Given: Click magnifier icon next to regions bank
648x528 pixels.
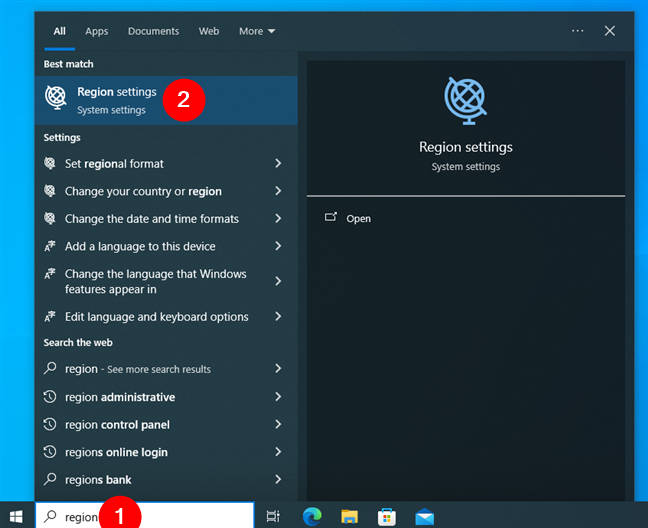Looking at the screenshot, I should click(x=50, y=479).
